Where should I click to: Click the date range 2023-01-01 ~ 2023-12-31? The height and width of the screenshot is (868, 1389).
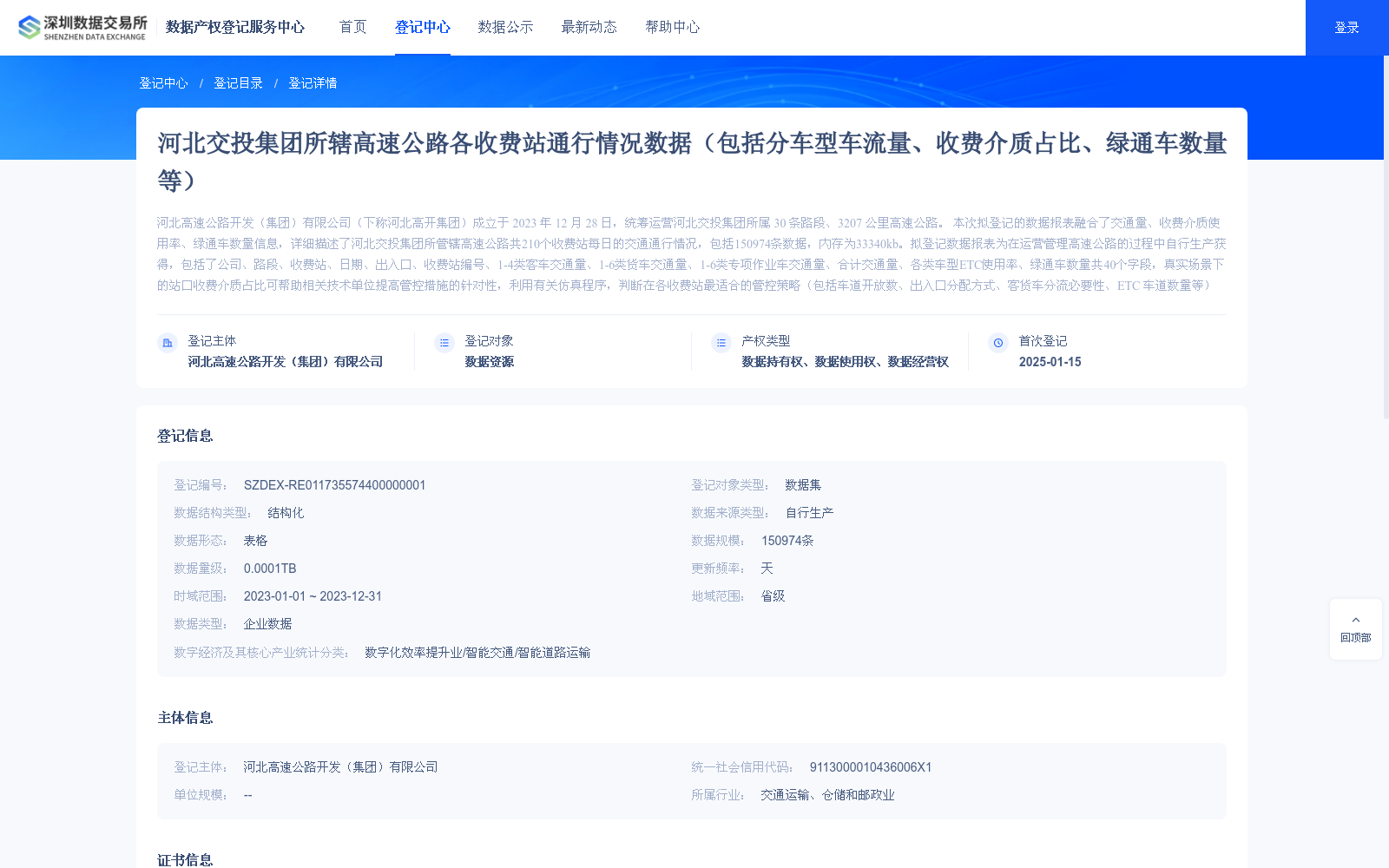(x=313, y=596)
